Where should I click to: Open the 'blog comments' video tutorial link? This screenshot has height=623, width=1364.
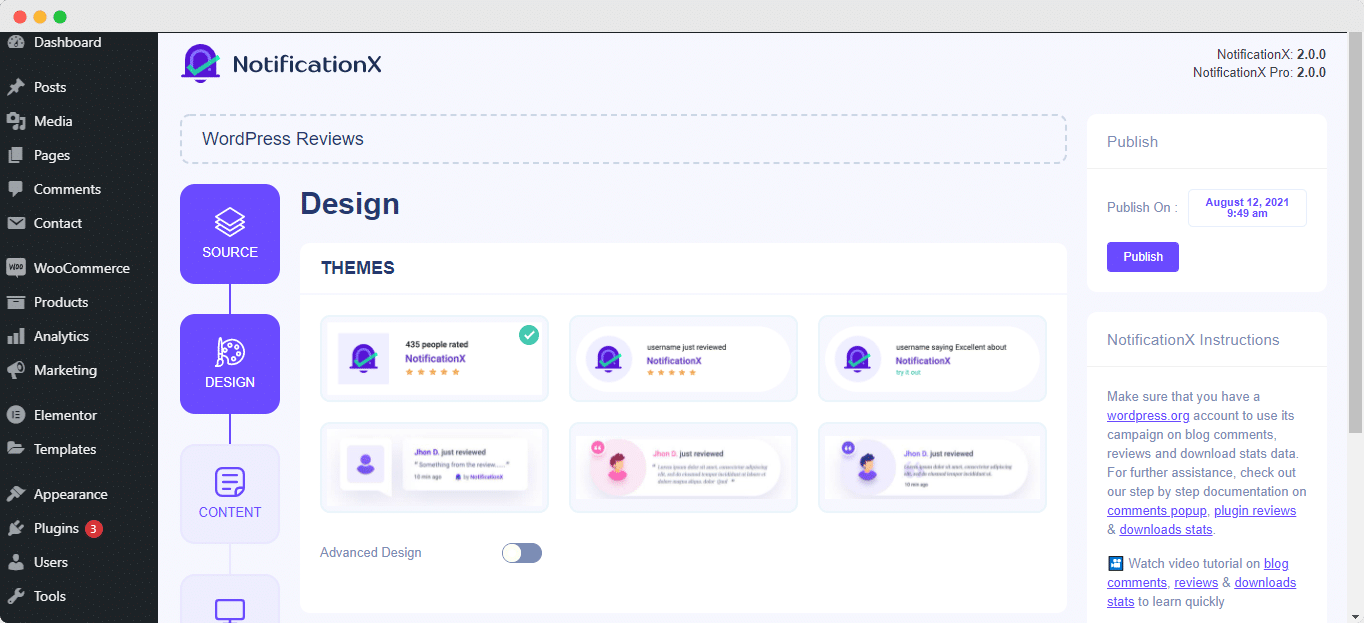1198,573
